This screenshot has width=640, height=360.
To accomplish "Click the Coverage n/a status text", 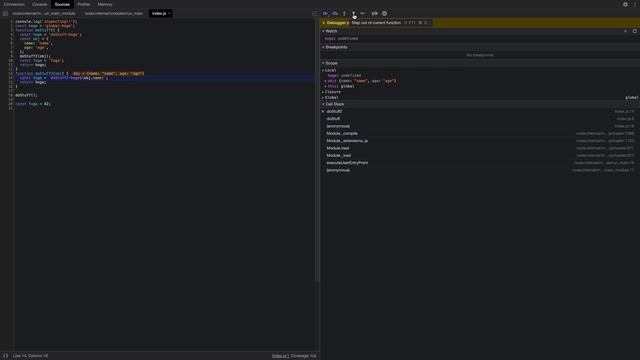I will [x=303, y=356].
